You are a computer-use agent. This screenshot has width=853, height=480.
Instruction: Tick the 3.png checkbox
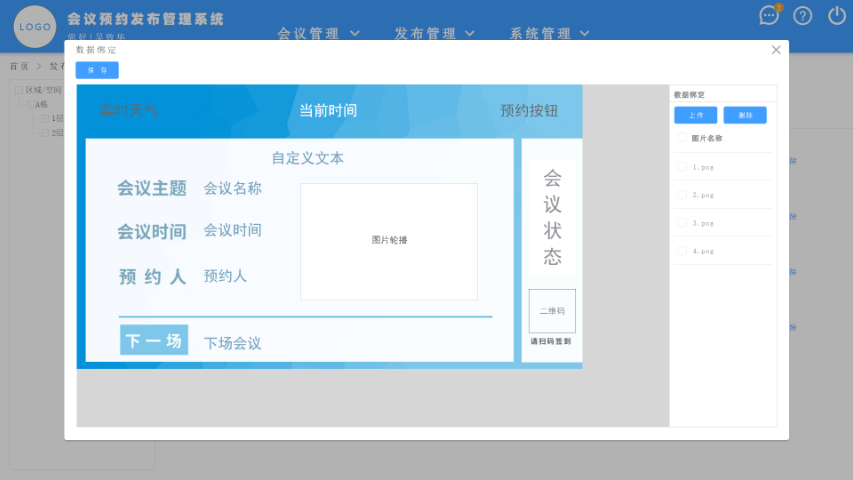(683, 223)
